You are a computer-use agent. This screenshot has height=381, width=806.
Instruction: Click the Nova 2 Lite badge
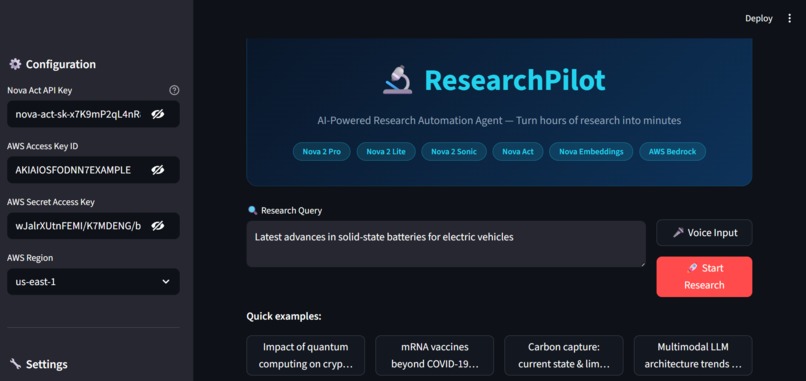point(386,152)
